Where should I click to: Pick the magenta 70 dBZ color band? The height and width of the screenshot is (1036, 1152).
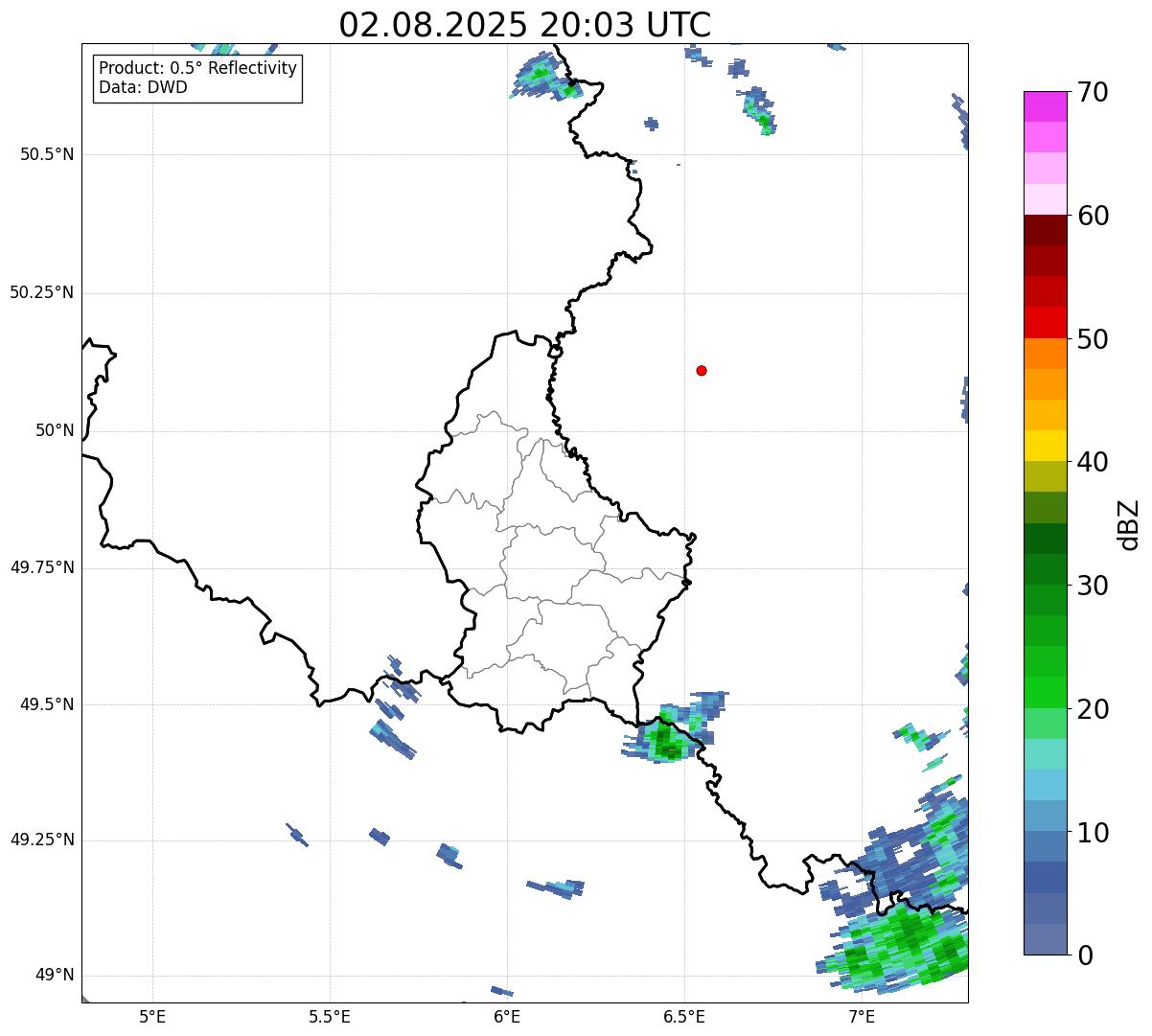(1045, 106)
